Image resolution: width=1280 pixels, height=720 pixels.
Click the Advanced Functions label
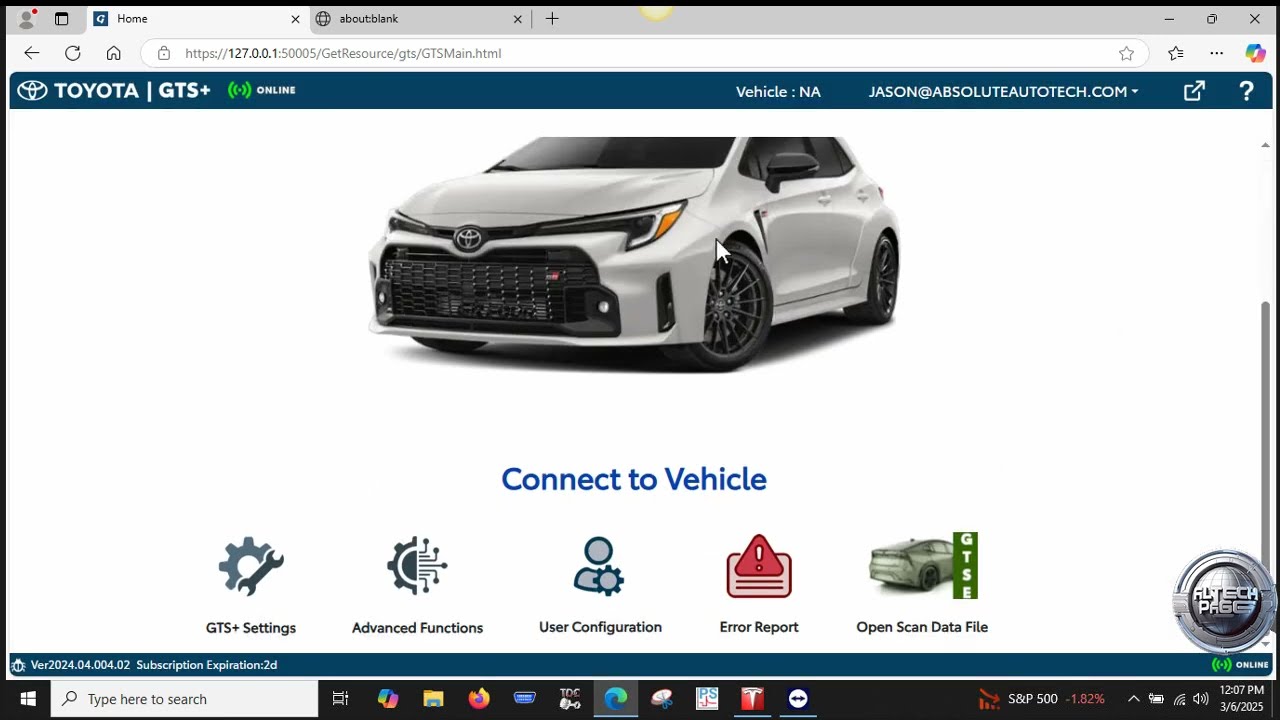(417, 628)
